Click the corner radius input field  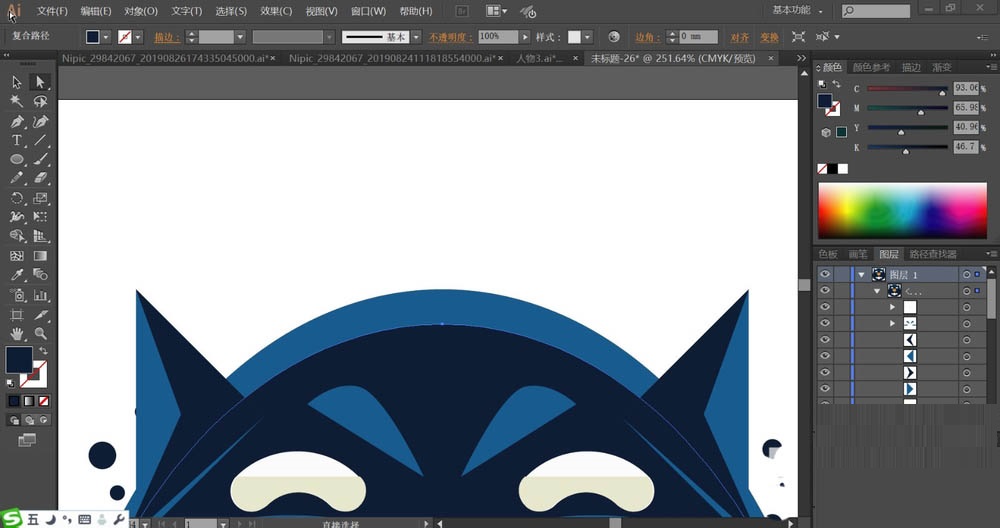[x=697, y=37]
